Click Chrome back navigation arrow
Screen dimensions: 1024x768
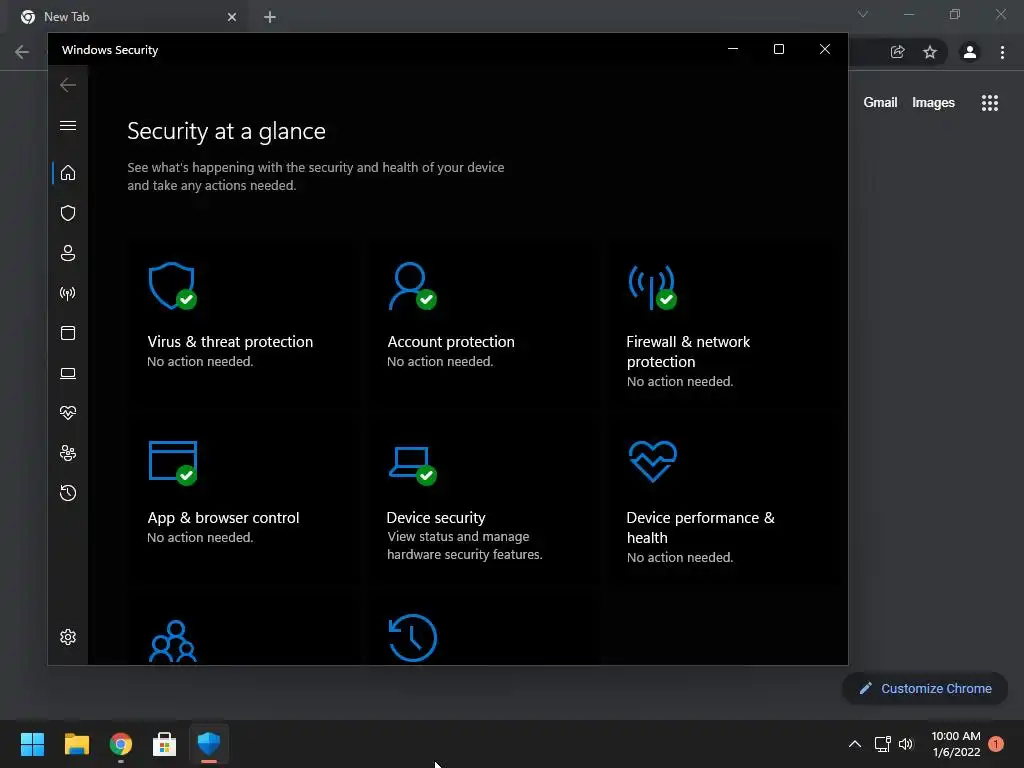22,52
